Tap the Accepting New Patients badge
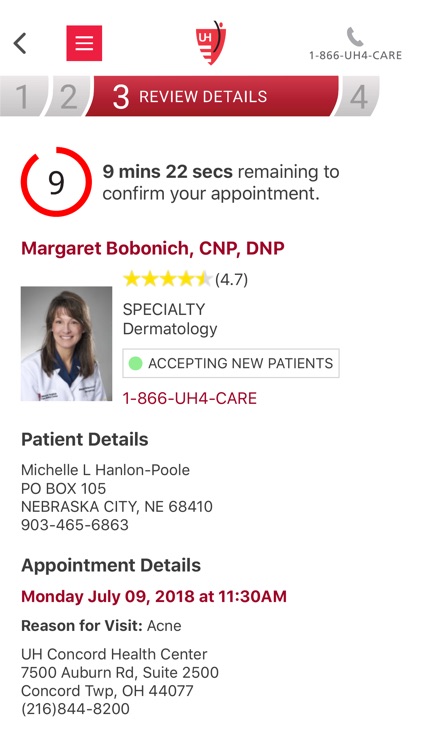The height and width of the screenshot is (750, 422). pos(231,364)
